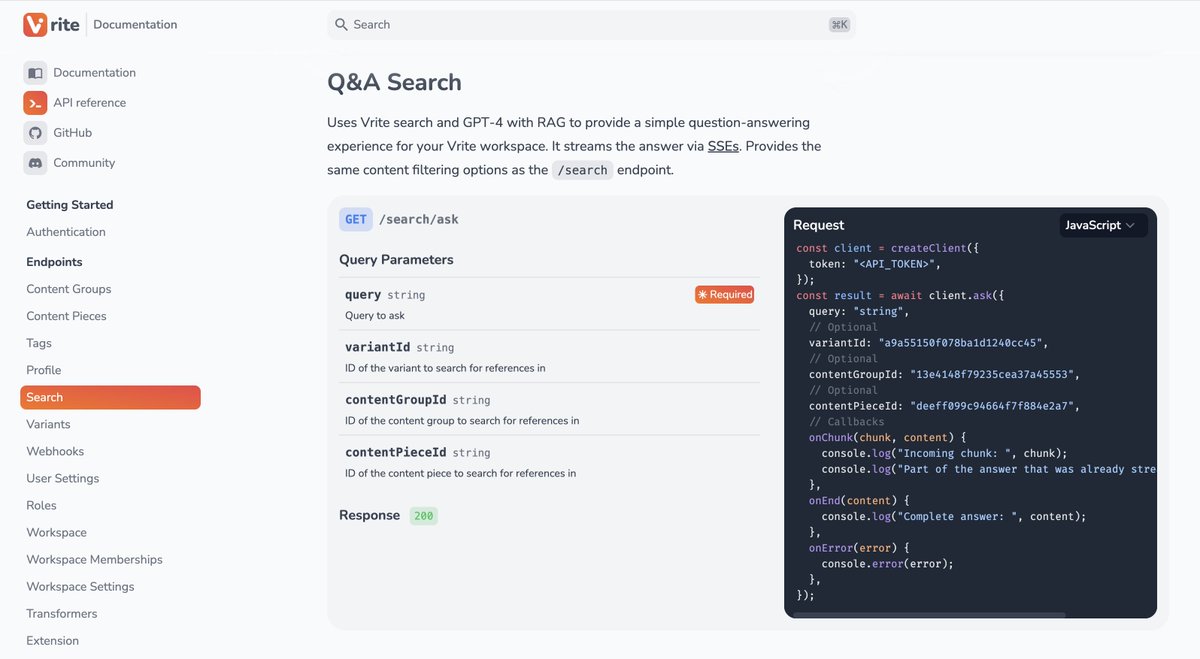Click the 200 badge next to Response
This screenshot has width=1200, height=659.
coord(423,515)
